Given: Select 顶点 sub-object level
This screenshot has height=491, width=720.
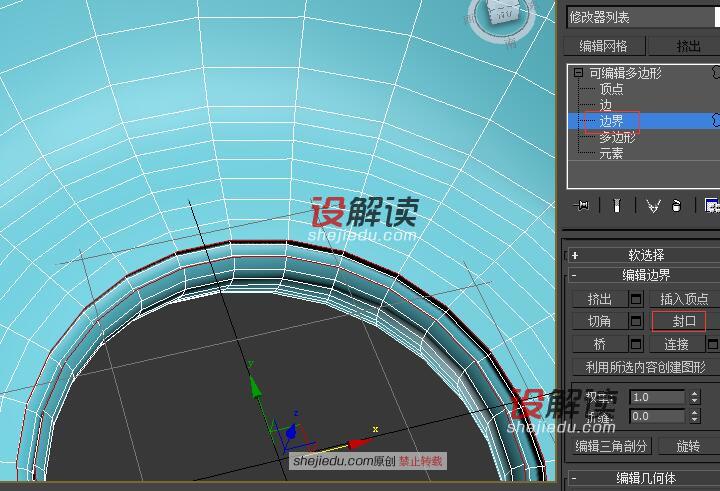Looking at the screenshot, I should click(611, 89).
